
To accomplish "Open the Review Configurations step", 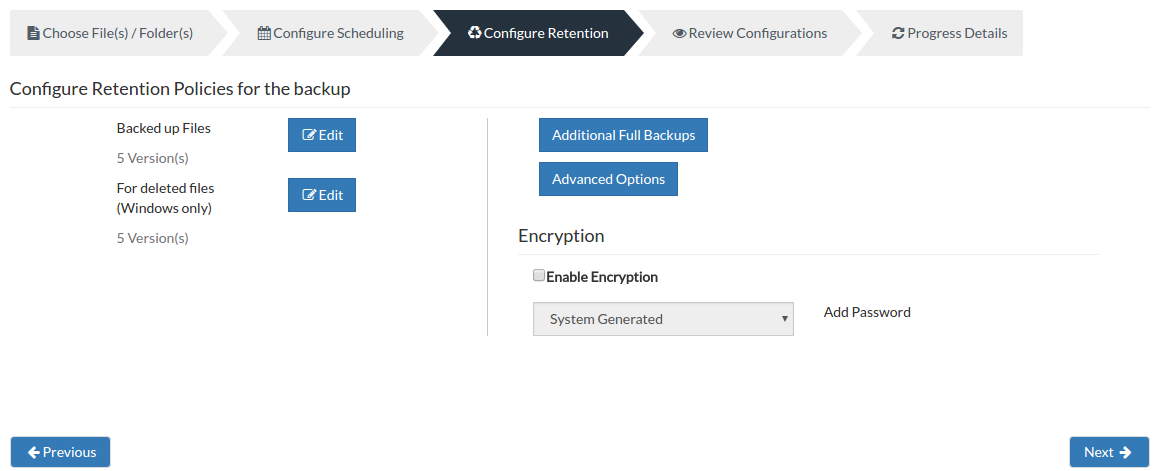I will click(x=750, y=33).
